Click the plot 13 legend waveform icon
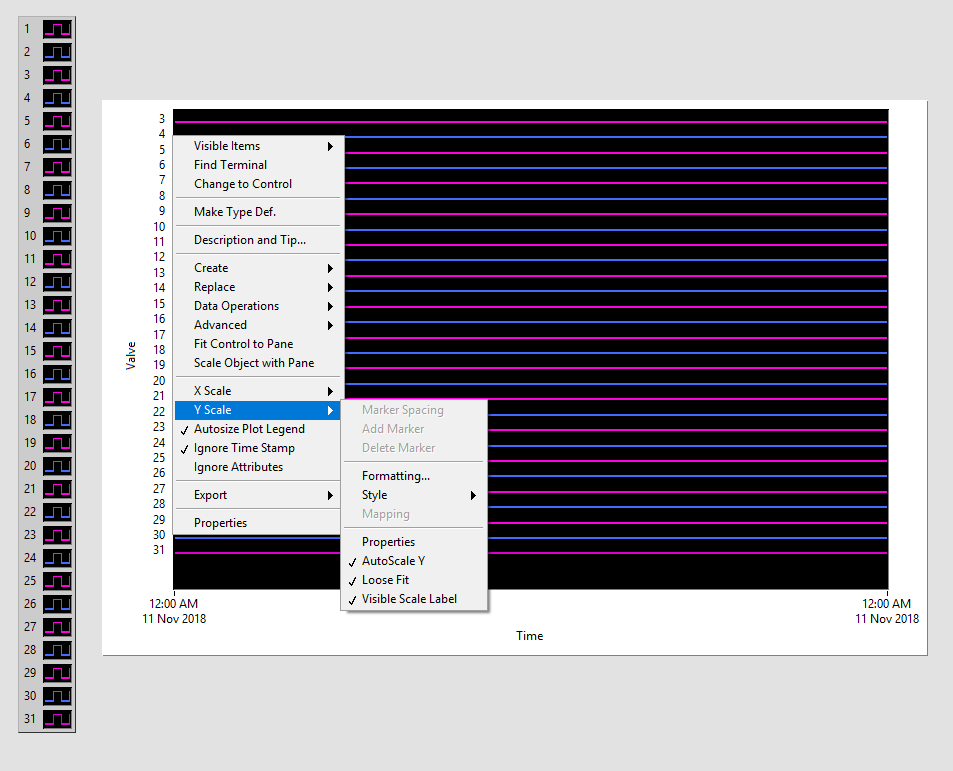Image resolution: width=953 pixels, height=771 pixels. (x=57, y=306)
